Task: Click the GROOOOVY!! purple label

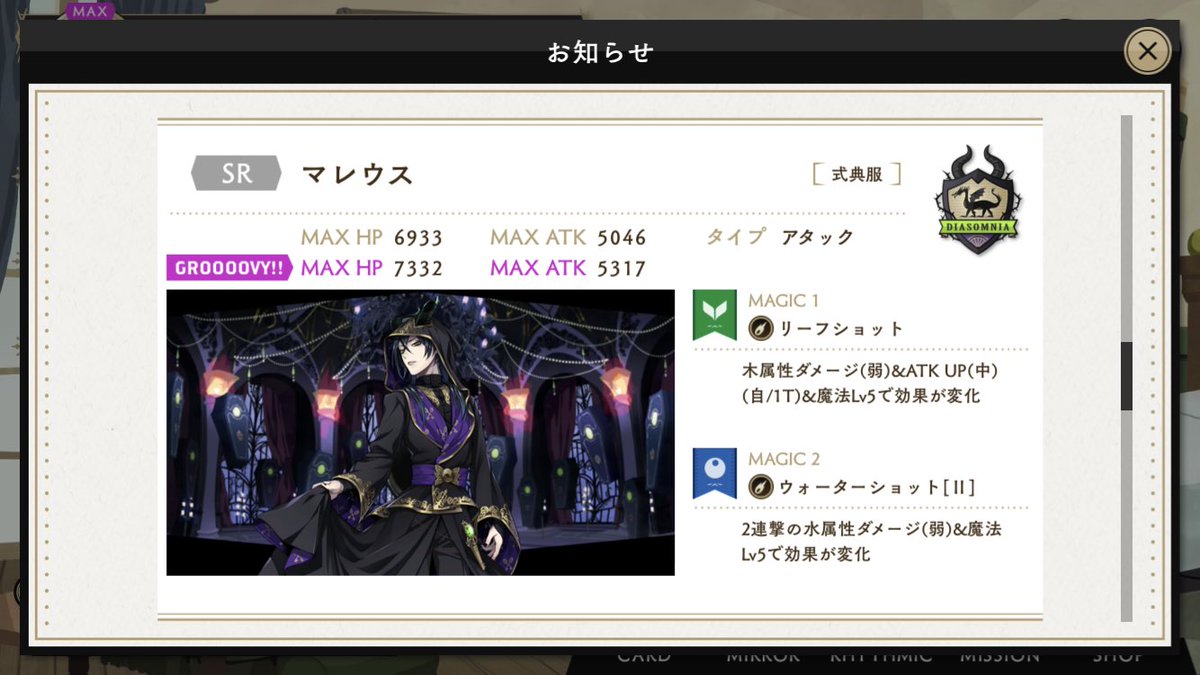Action: tap(229, 269)
